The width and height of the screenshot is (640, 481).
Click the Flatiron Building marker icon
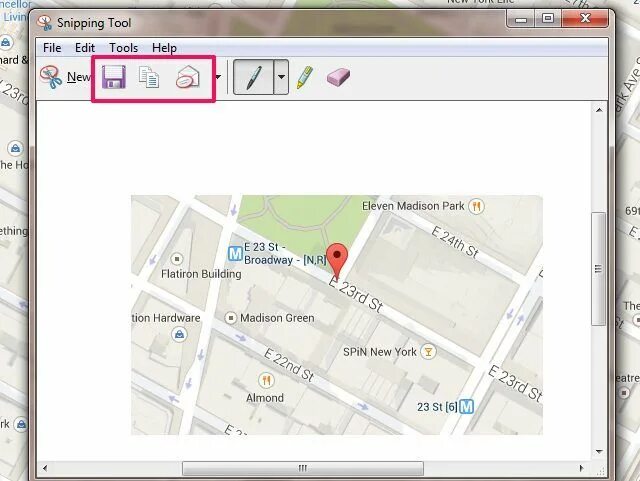click(176, 258)
